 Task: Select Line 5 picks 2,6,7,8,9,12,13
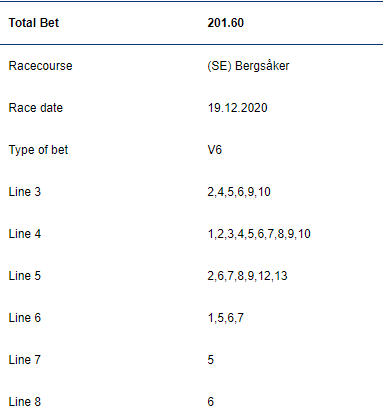click(247, 276)
